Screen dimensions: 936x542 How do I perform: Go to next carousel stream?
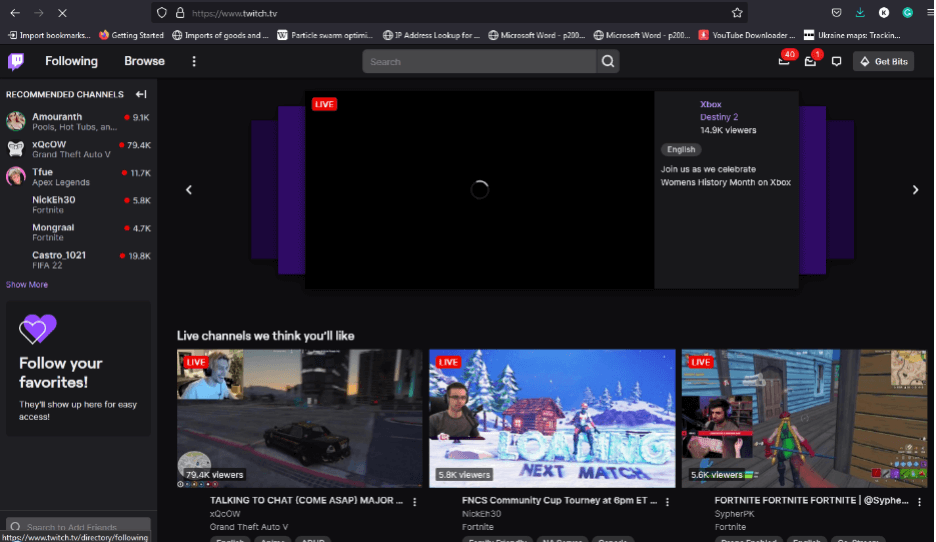click(x=915, y=190)
